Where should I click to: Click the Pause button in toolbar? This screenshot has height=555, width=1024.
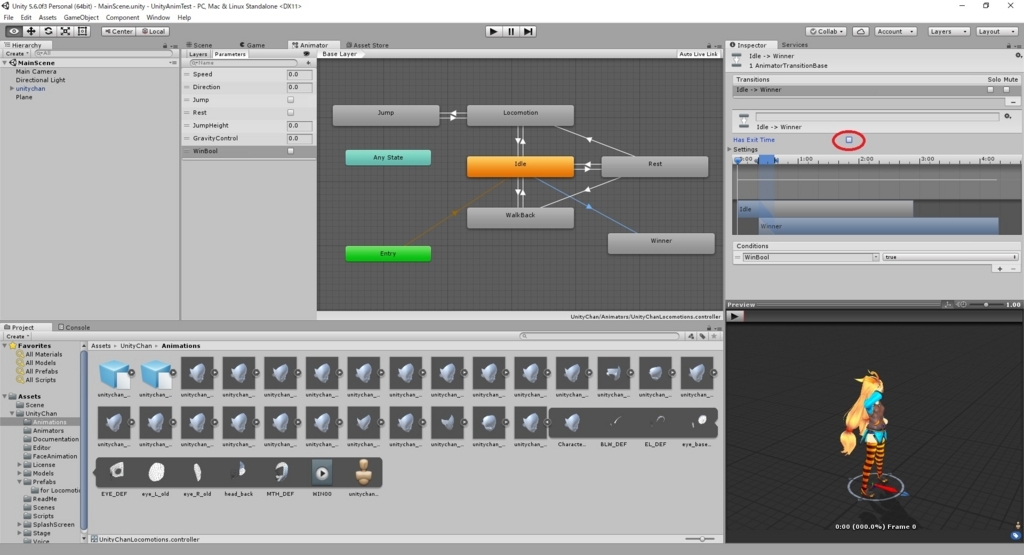pos(511,31)
